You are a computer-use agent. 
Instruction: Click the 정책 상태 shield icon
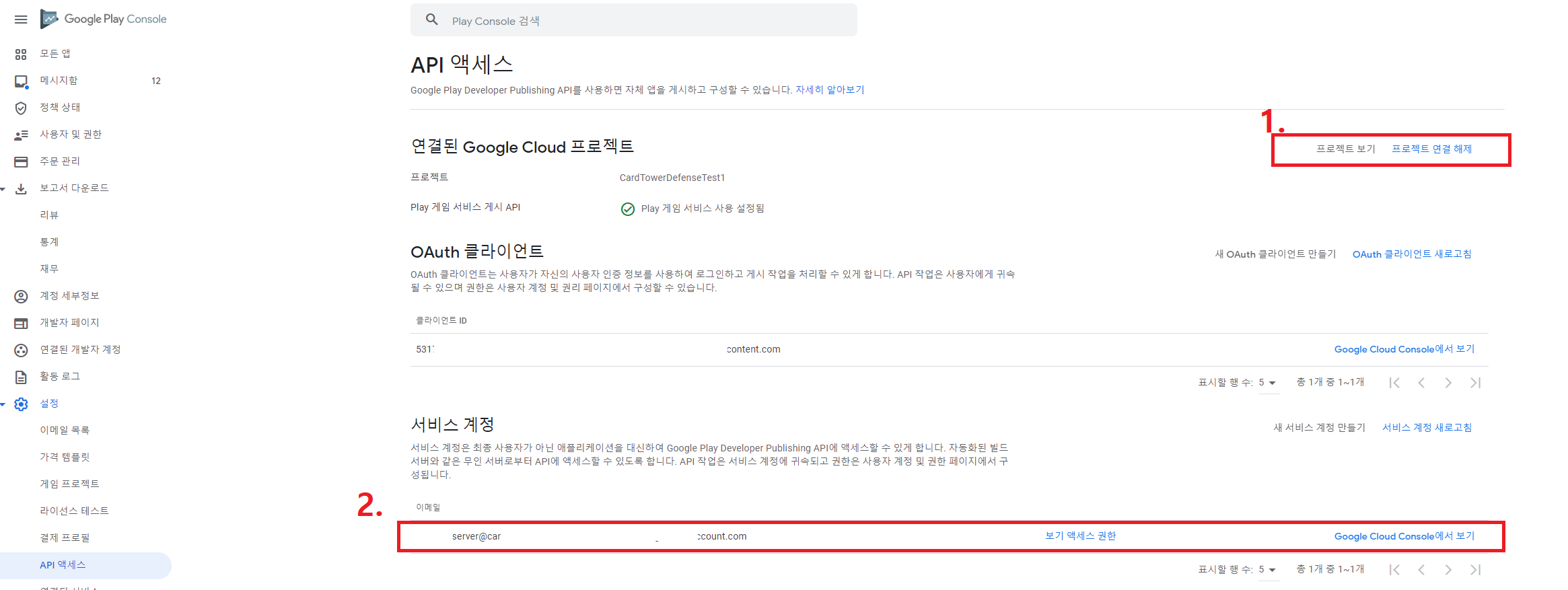tap(21, 108)
